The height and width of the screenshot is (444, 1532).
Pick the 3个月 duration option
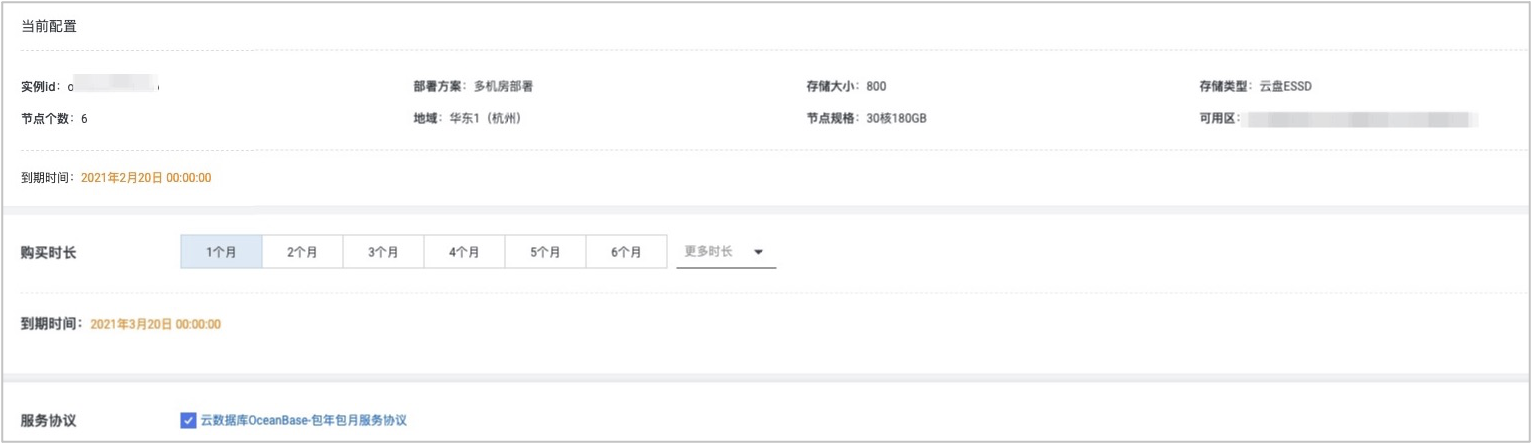click(383, 252)
